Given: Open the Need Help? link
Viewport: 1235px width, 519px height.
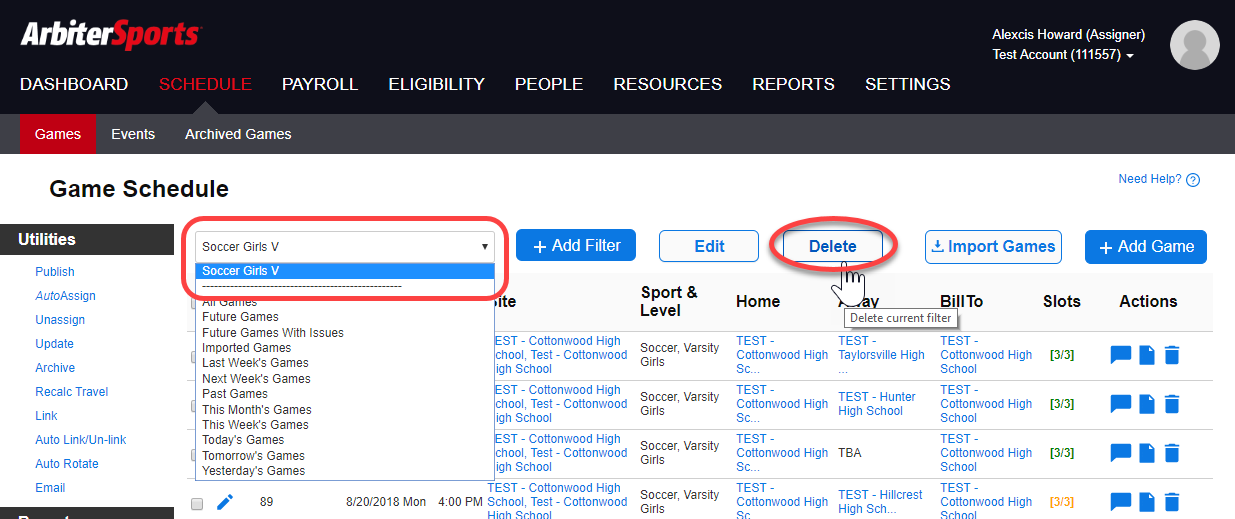Looking at the screenshot, I should coord(1150,180).
